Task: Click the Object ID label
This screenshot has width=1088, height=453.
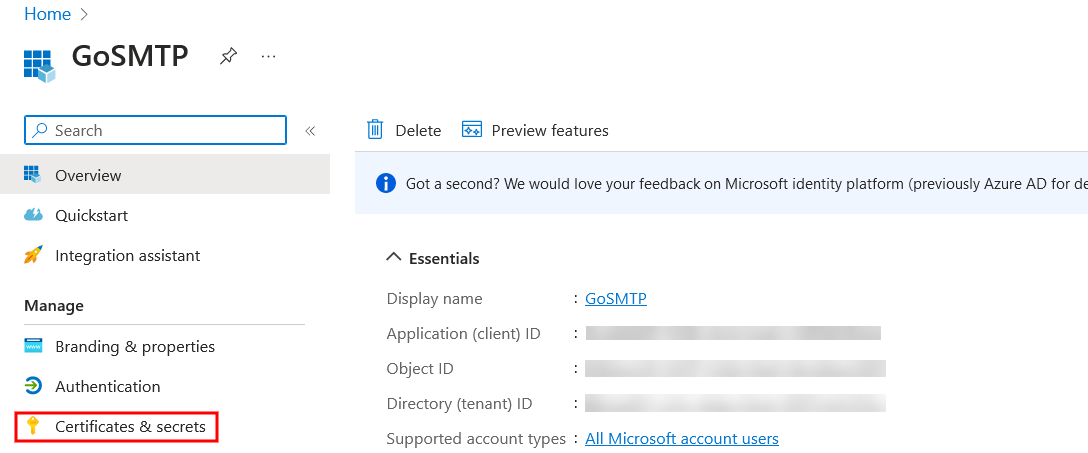Action: tap(420, 368)
